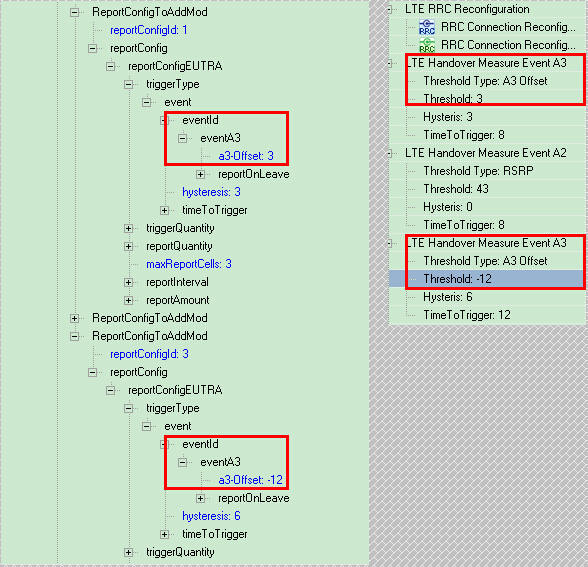Expand reportOnLeave beneath a3-Offset: 3
The image size is (588, 567).
click(x=201, y=174)
